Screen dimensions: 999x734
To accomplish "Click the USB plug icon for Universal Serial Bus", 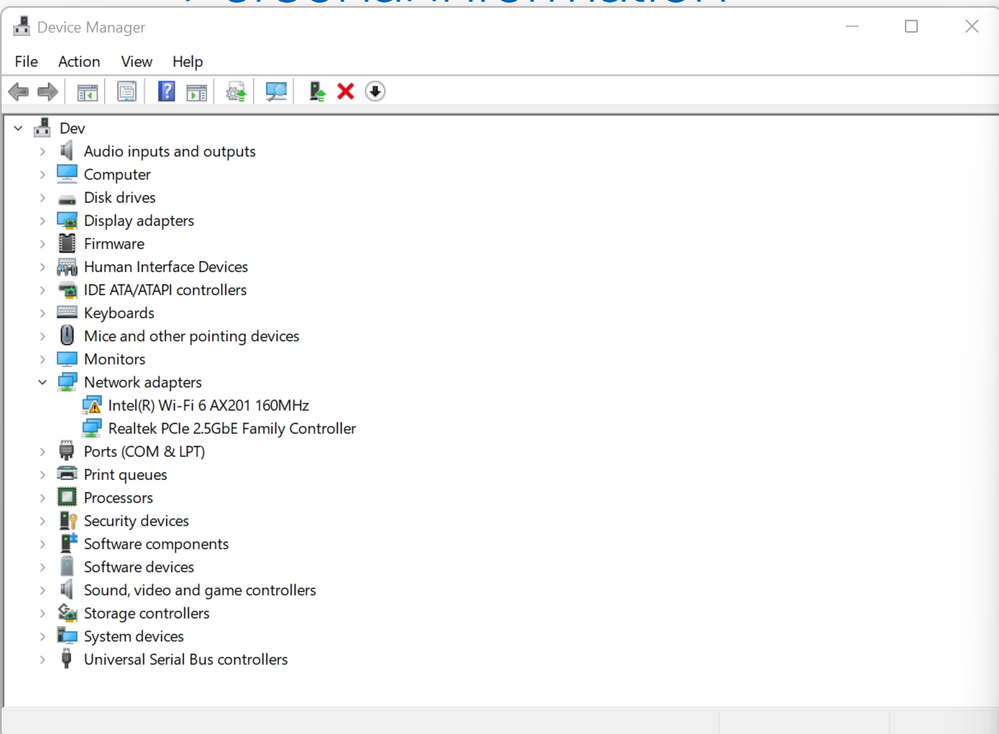I will click(x=66, y=659).
